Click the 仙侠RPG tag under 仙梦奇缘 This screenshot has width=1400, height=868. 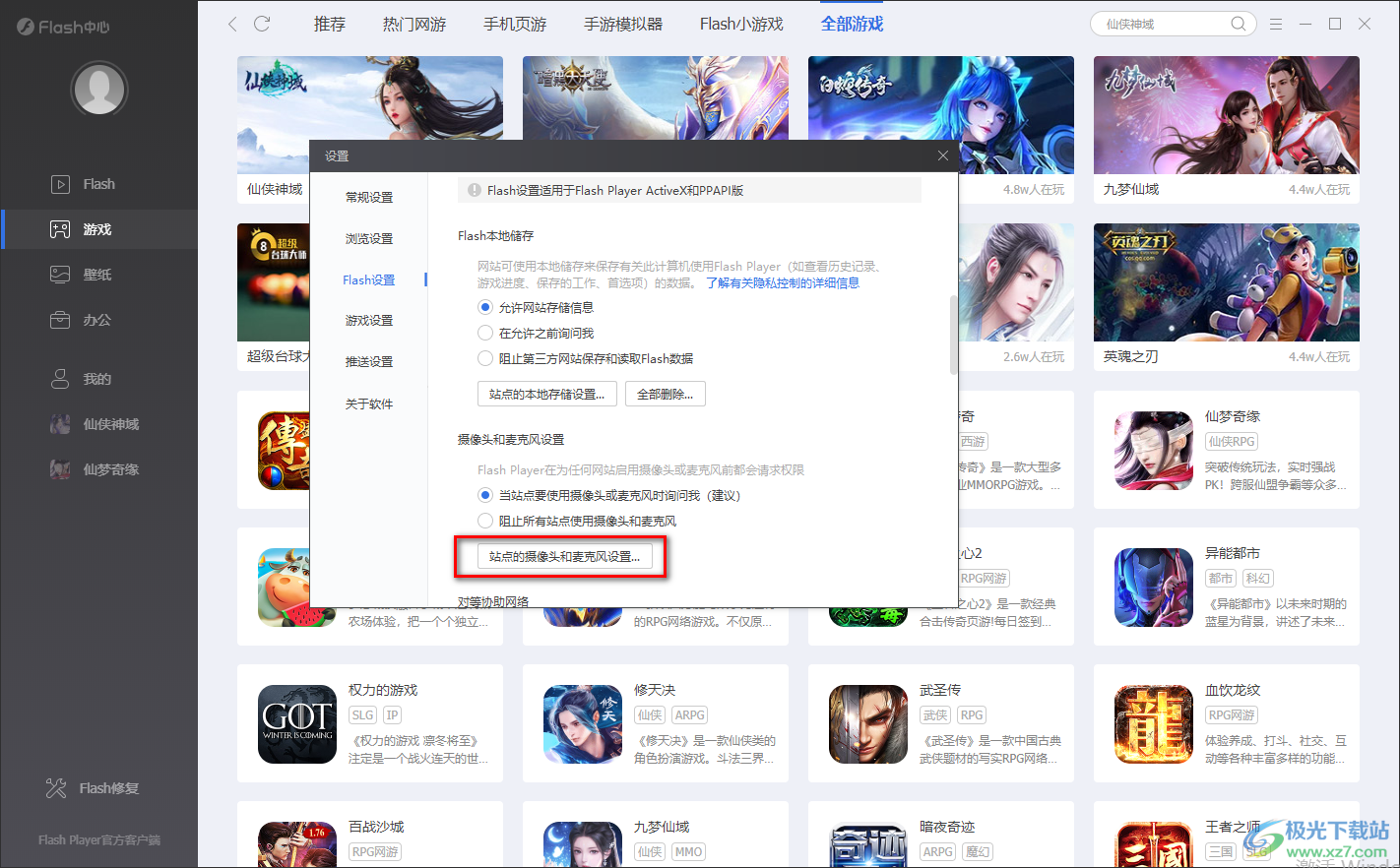point(1232,442)
